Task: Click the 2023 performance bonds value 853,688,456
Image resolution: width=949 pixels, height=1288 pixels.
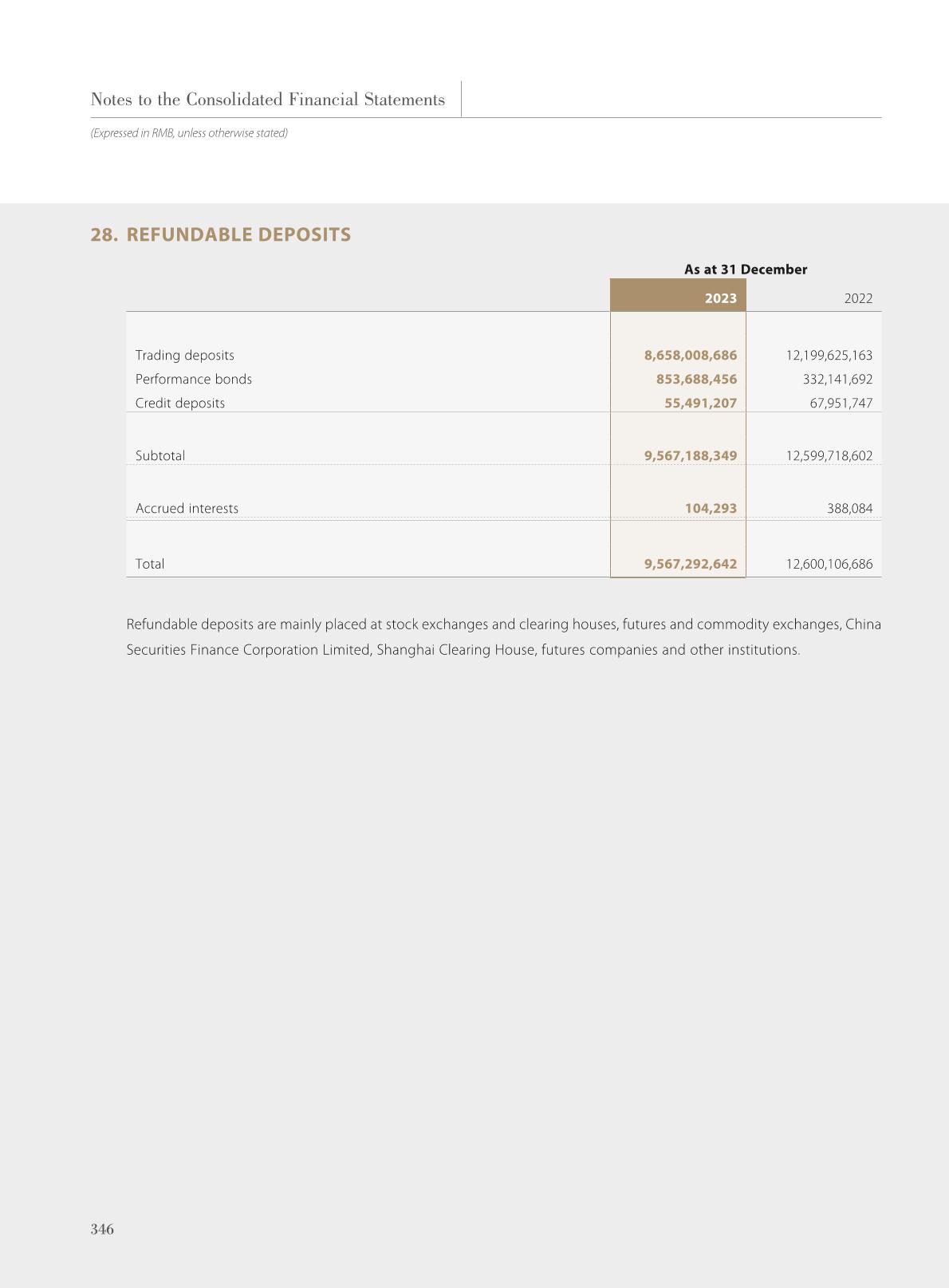Action: click(x=696, y=379)
